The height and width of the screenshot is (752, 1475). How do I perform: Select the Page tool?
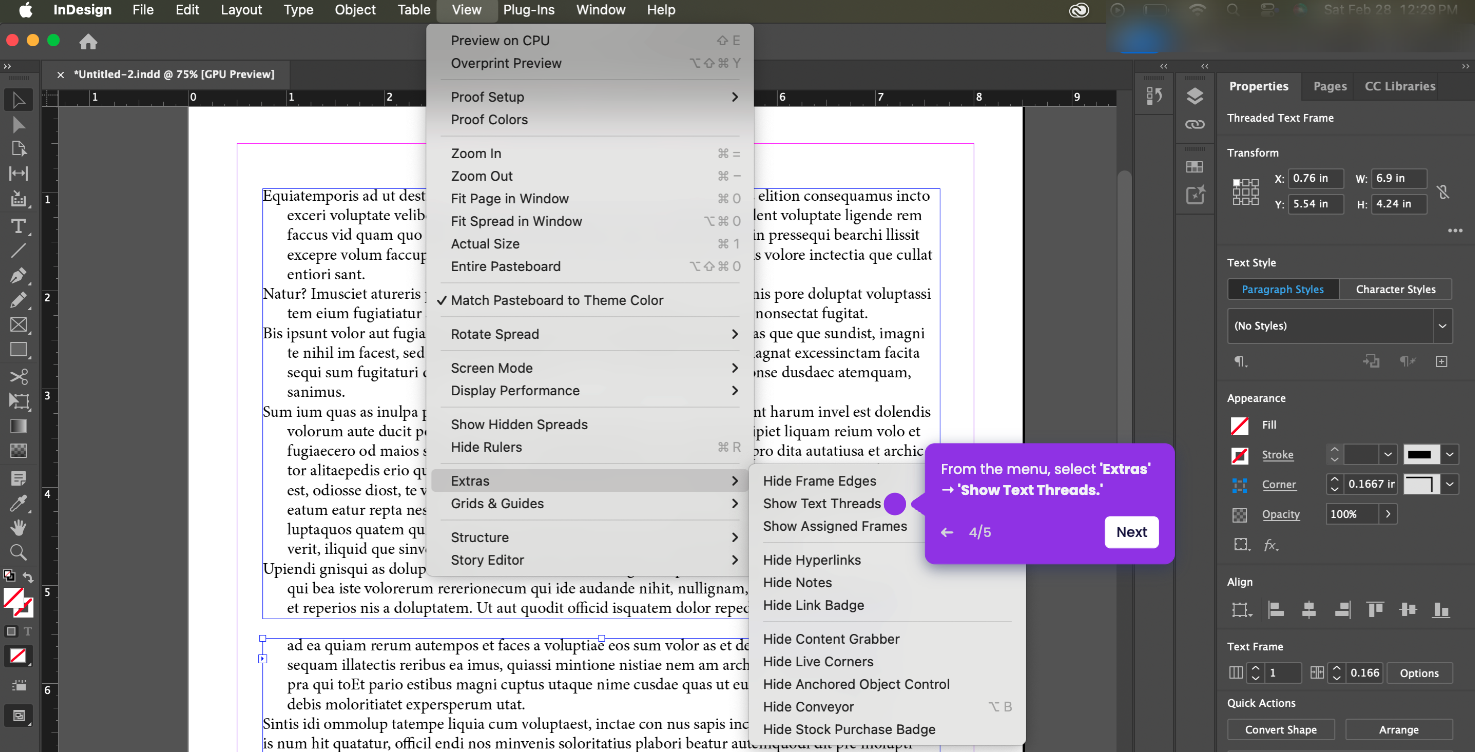18,149
